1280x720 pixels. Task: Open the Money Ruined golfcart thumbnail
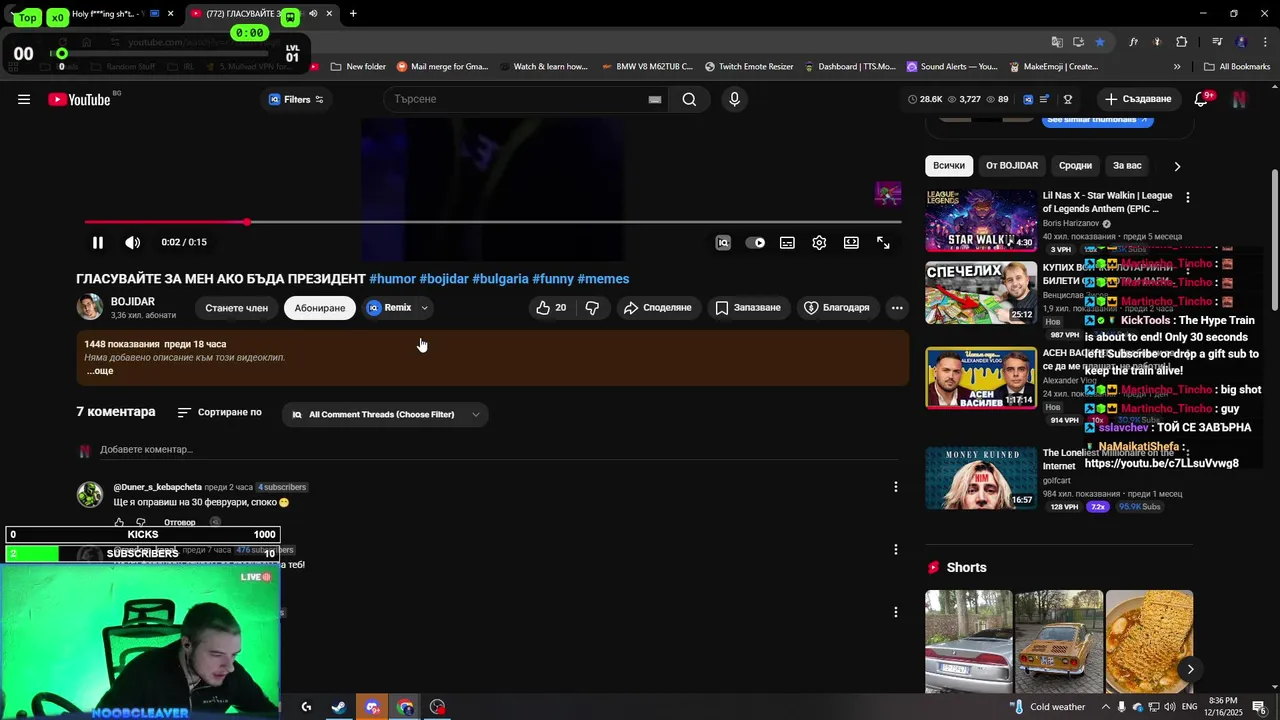point(981,478)
